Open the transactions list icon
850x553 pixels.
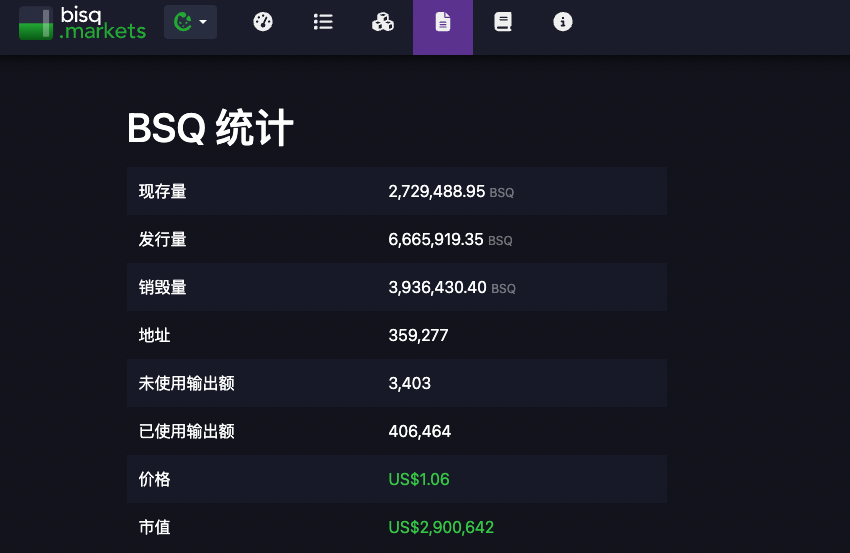[x=323, y=21]
